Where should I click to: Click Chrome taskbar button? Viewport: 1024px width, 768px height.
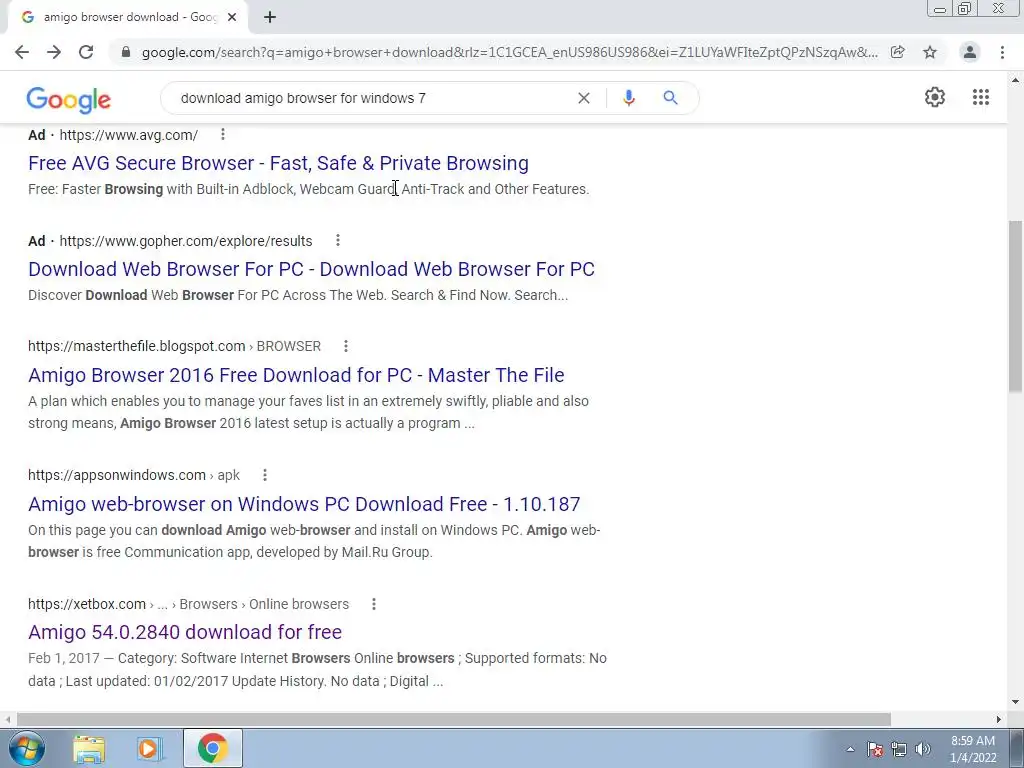[x=212, y=748]
